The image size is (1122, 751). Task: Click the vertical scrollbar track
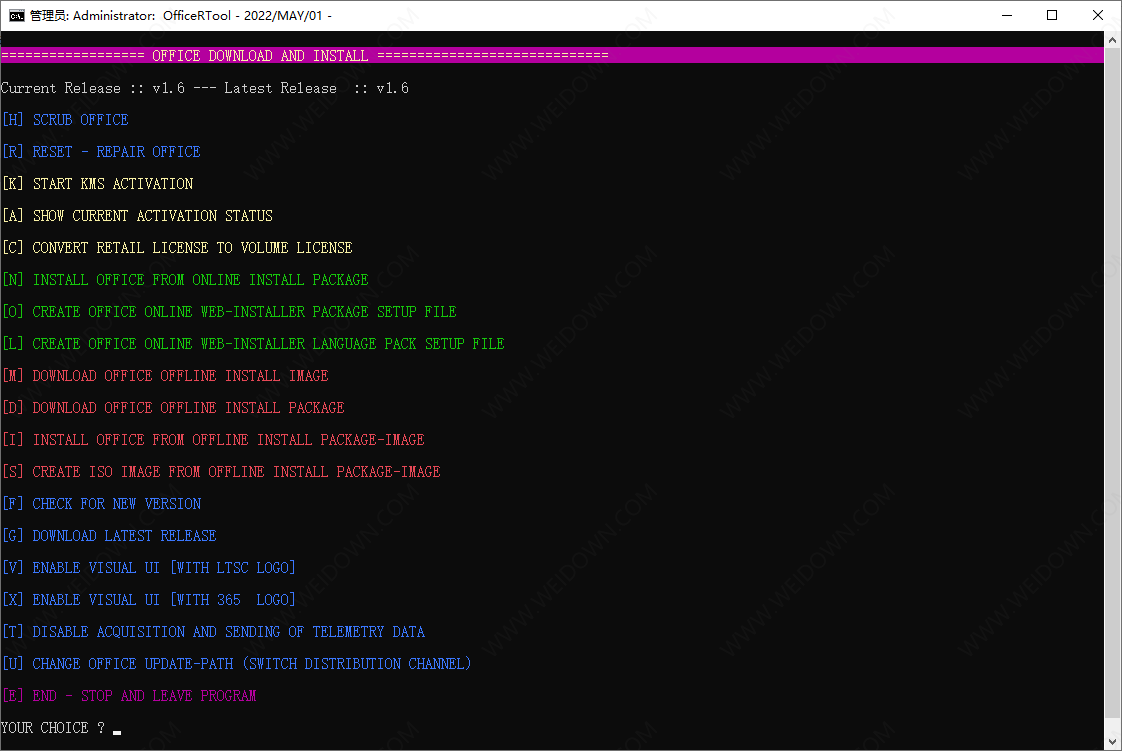(x=1112, y=391)
